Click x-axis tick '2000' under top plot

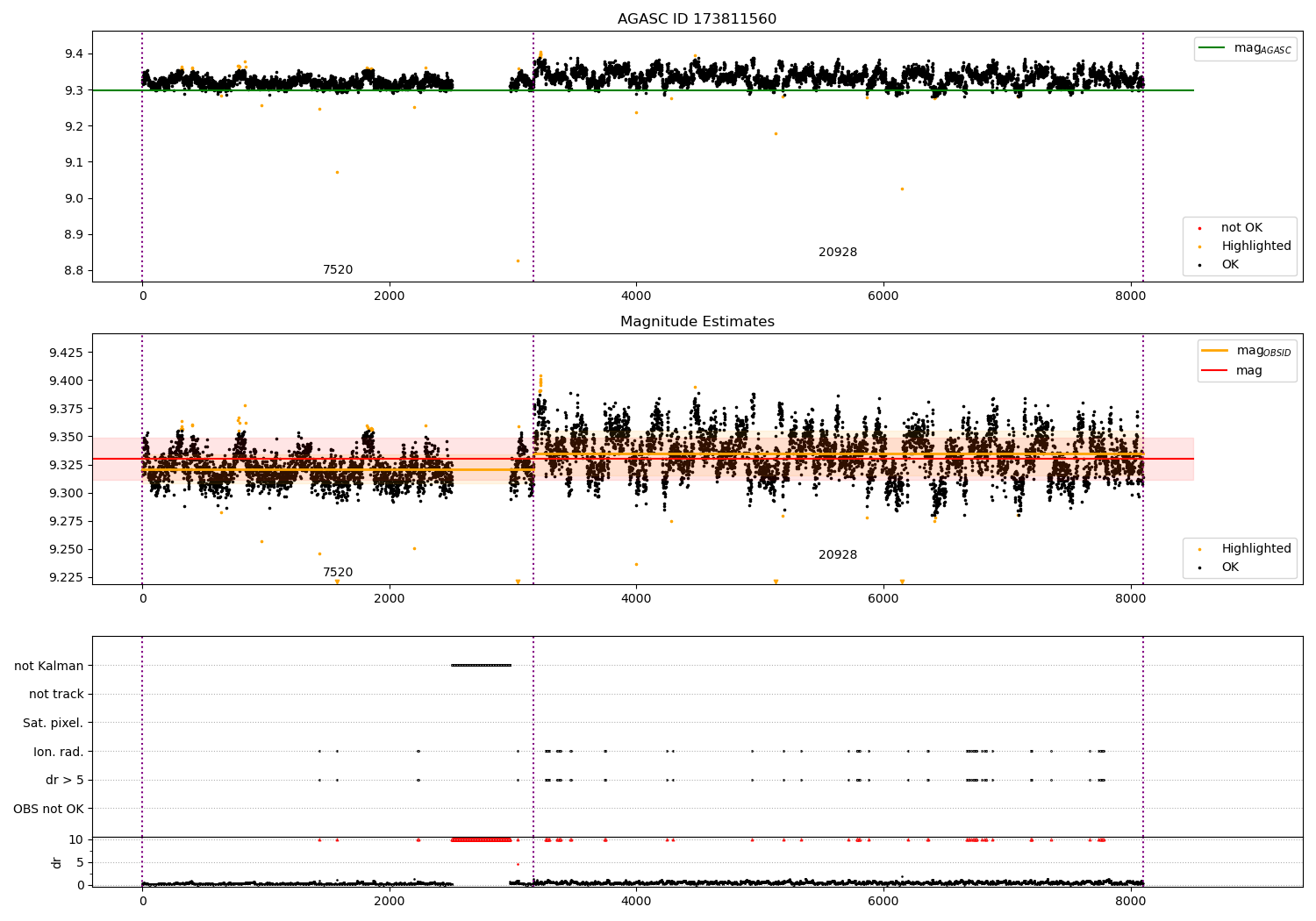point(390,296)
